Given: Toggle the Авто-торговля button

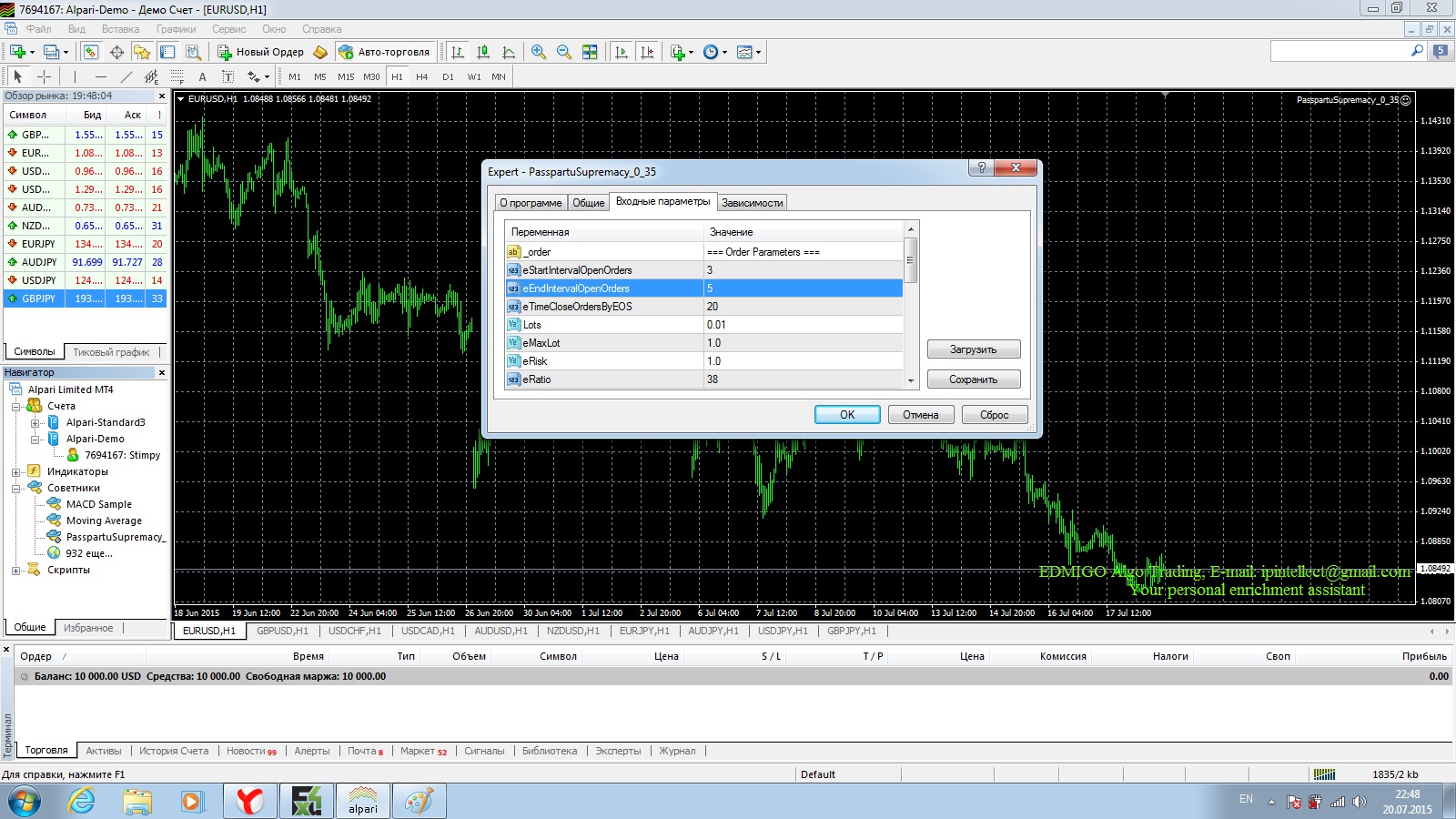Looking at the screenshot, I should click(x=384, y=52).
